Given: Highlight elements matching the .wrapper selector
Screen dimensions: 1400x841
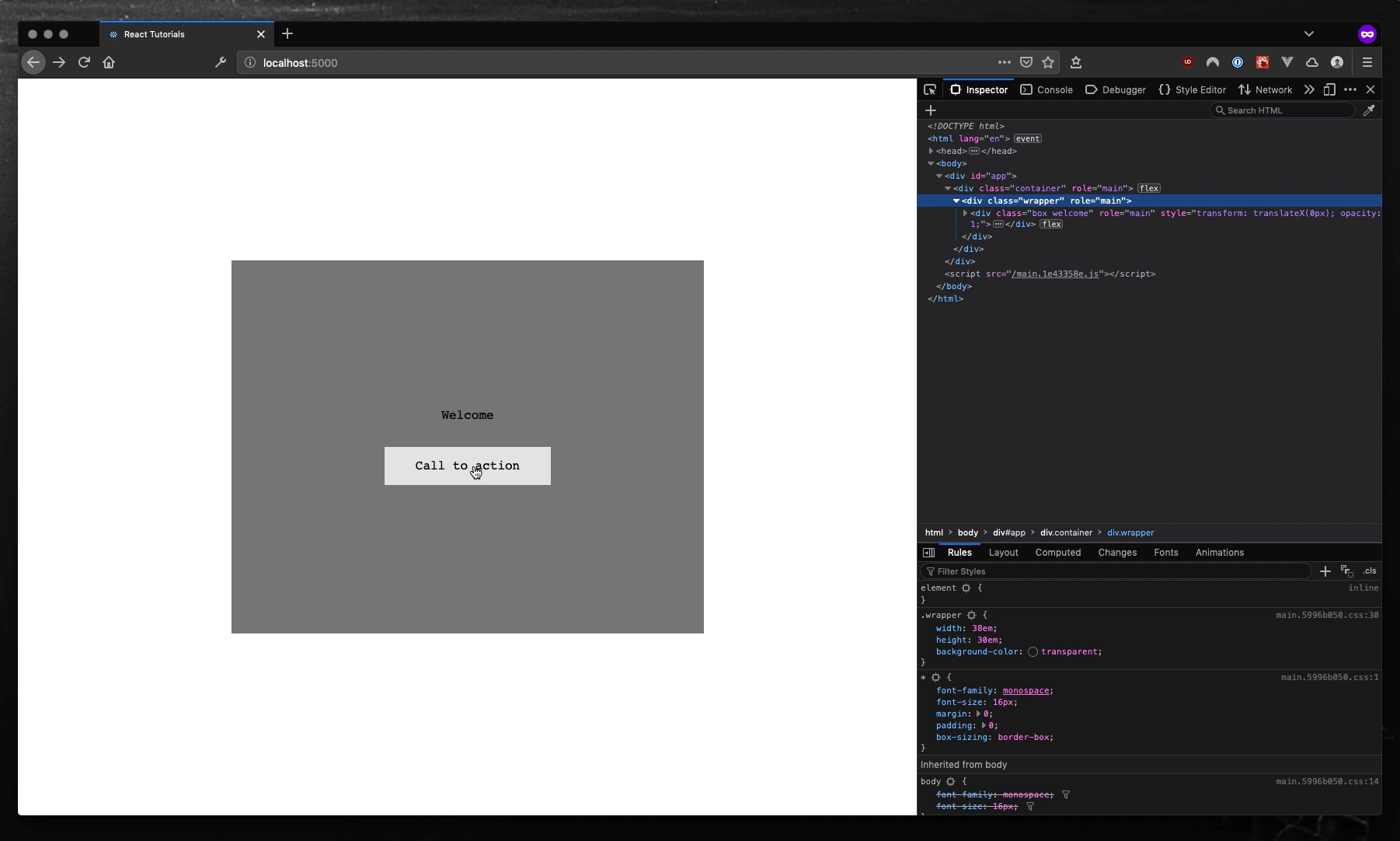Looking at the screenshot, I should 971,615.
